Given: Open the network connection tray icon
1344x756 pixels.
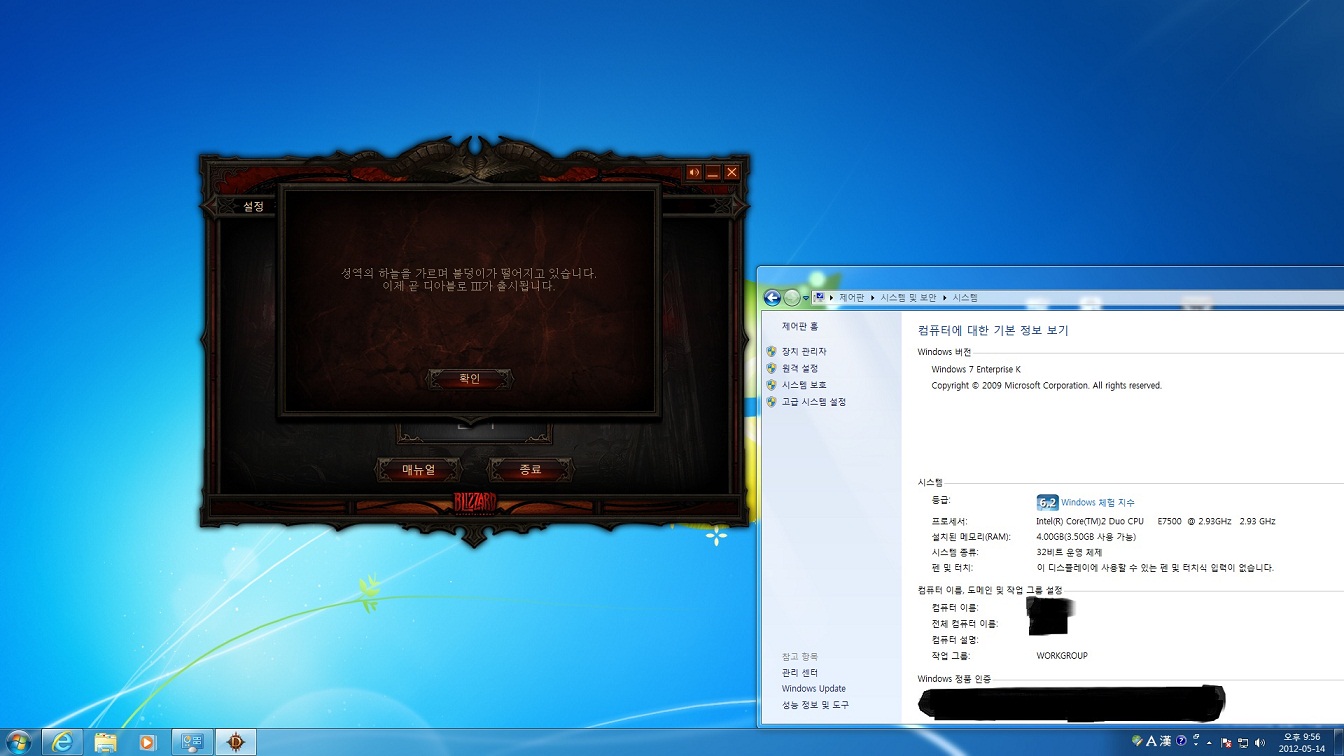Looking at the screenshot, I should point(1243,743).
